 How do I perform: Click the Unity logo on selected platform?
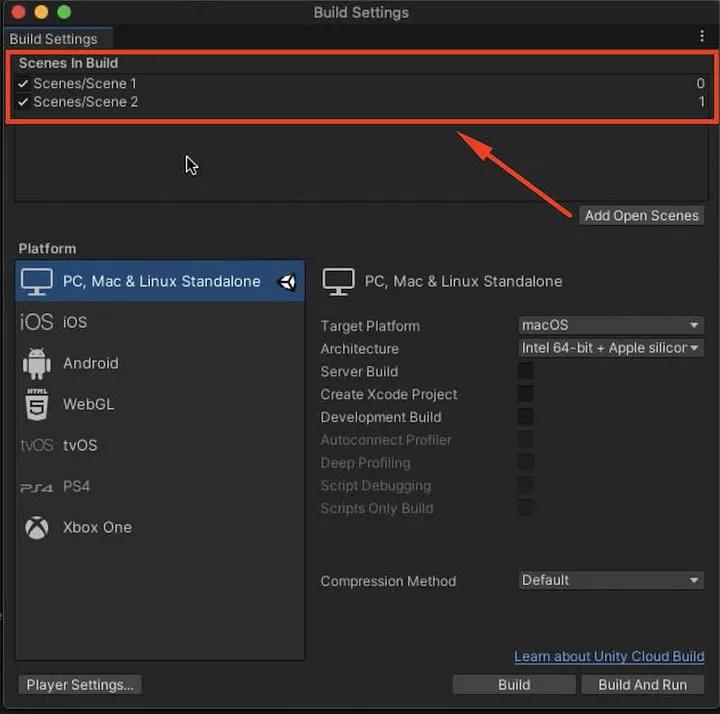pos(287,282)
